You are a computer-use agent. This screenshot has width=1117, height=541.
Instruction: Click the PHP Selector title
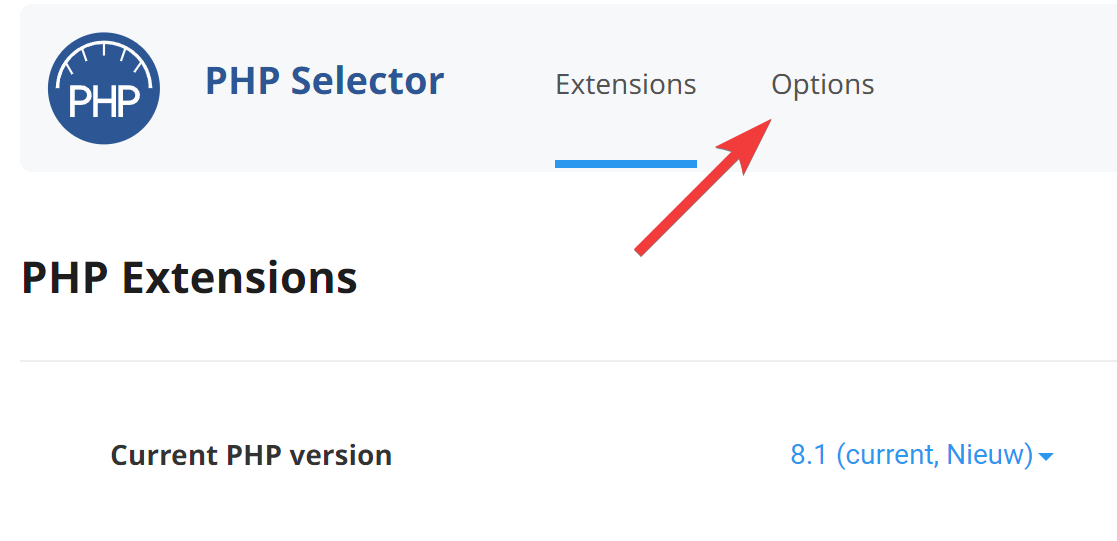(324, 81)
